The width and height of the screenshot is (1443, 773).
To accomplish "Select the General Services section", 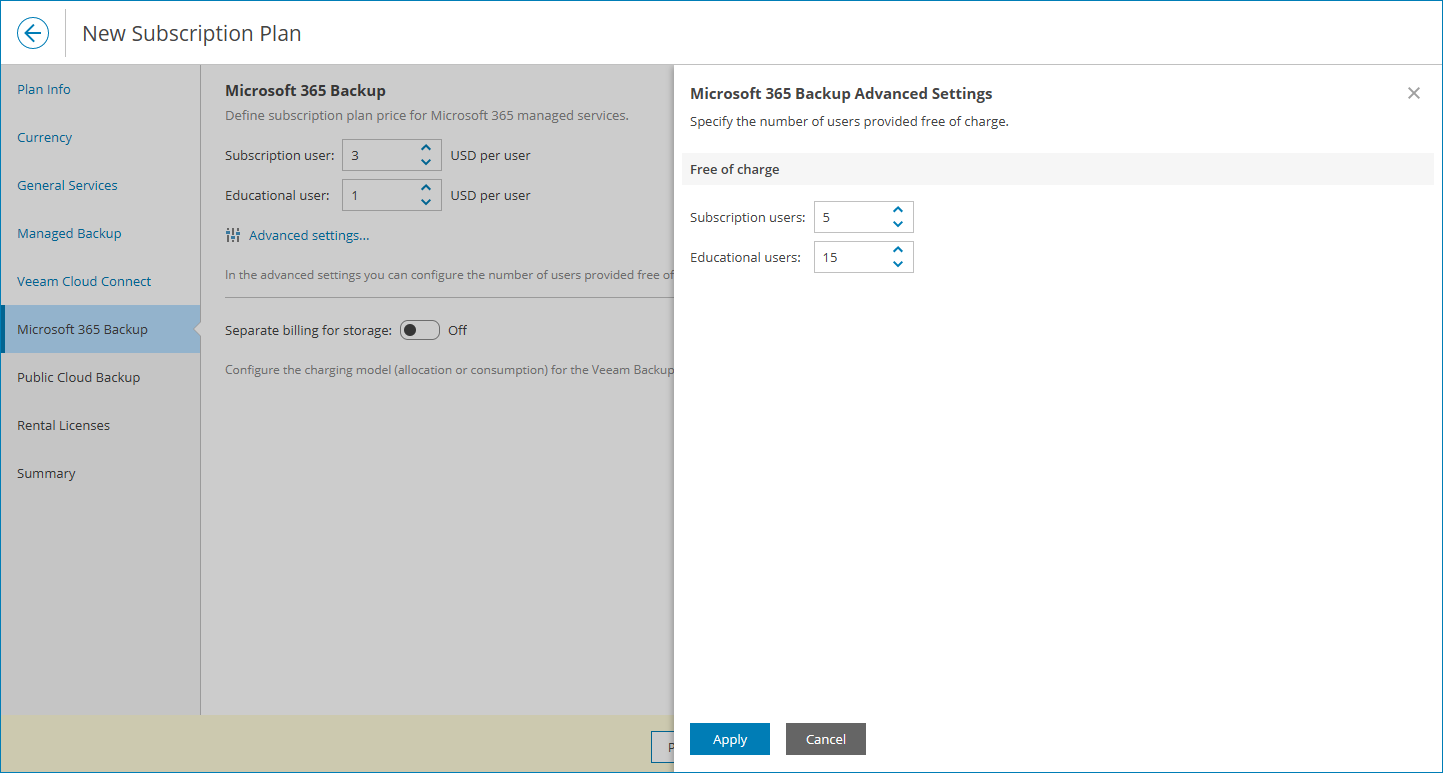I will coord(67,185).
